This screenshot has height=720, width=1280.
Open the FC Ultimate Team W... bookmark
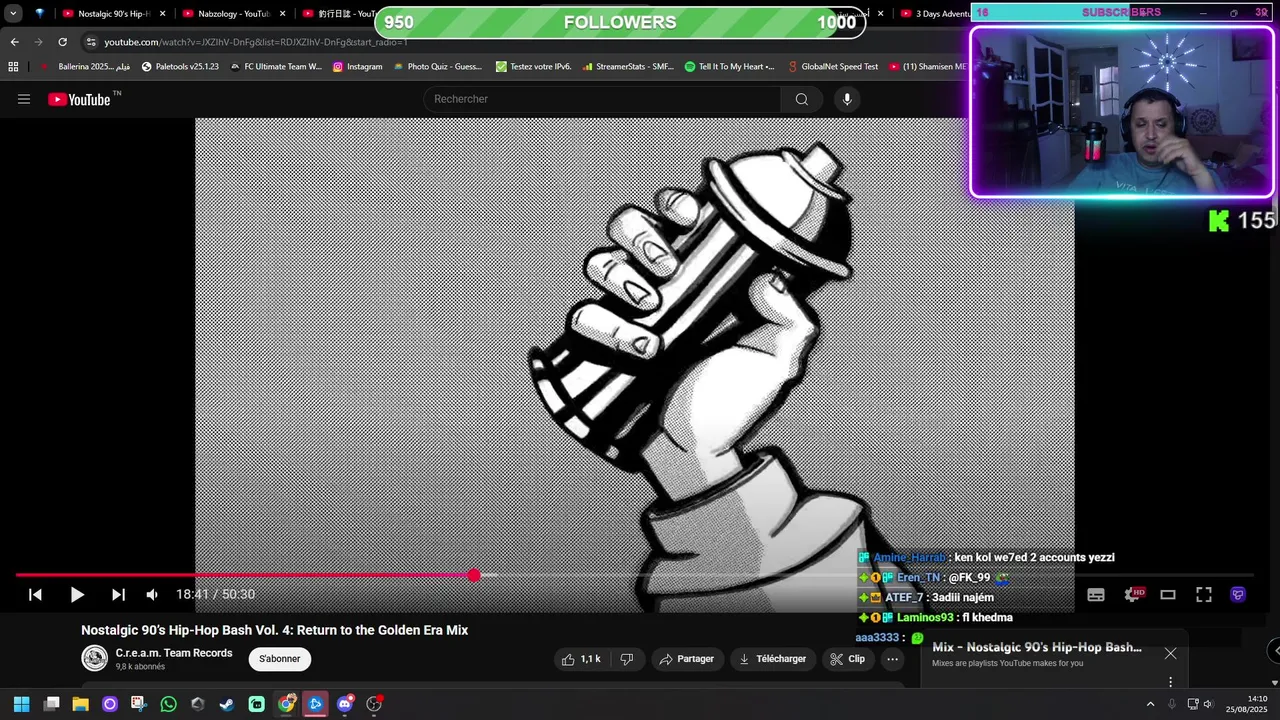point(275,67)
